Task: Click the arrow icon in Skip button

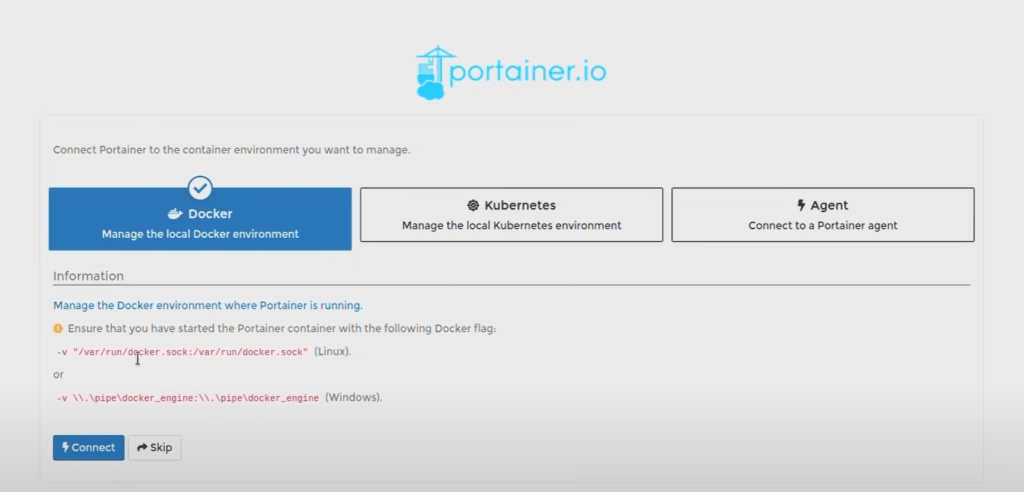Action: pyautogui.click(x=142, y=447)
